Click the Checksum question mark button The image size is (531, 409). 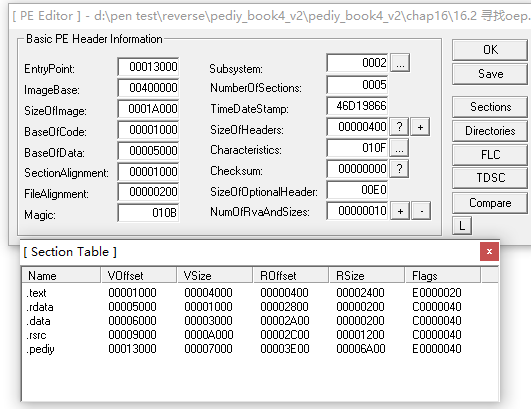tap(399, 169)
